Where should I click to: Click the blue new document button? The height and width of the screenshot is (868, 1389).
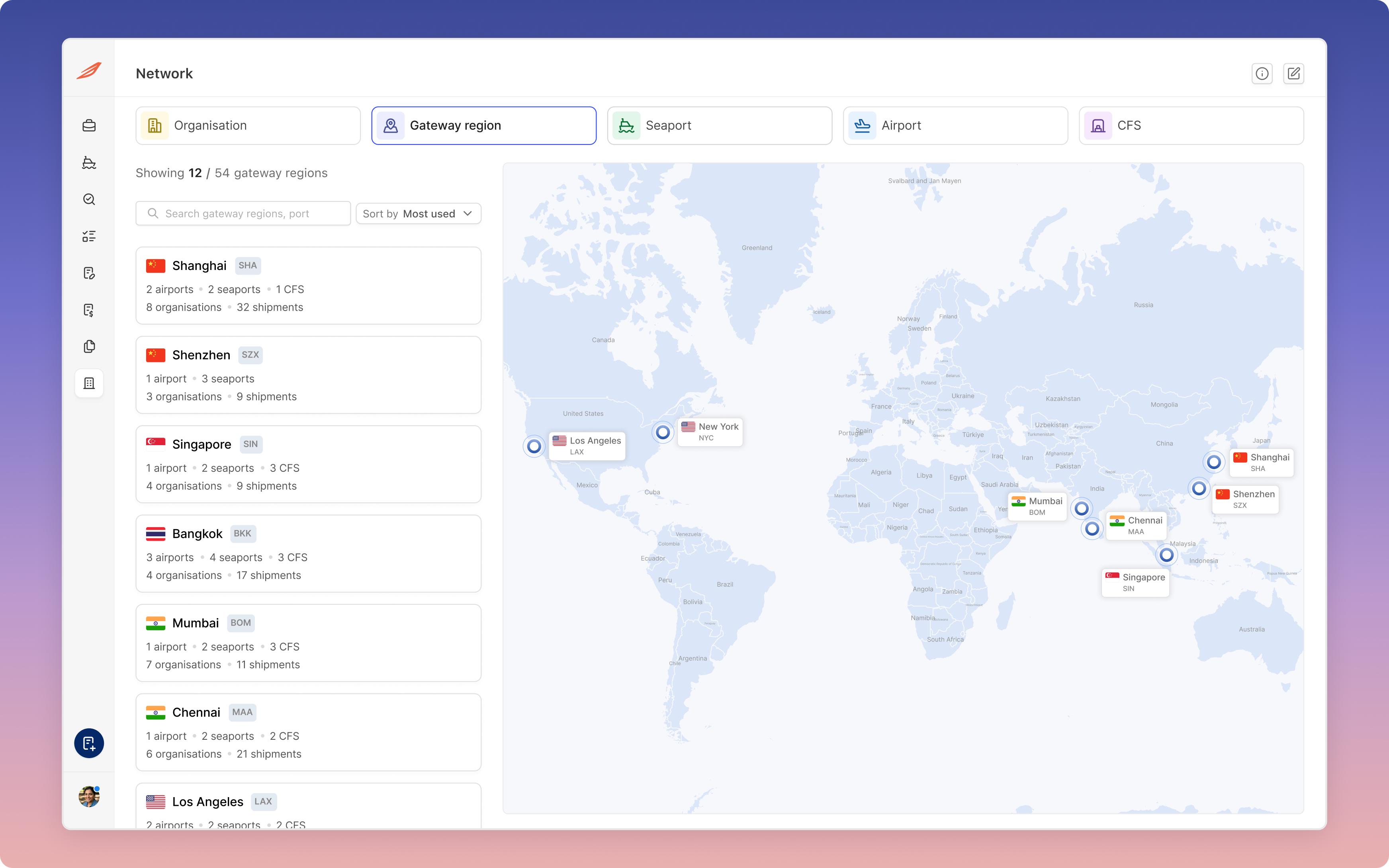[89, 743]
